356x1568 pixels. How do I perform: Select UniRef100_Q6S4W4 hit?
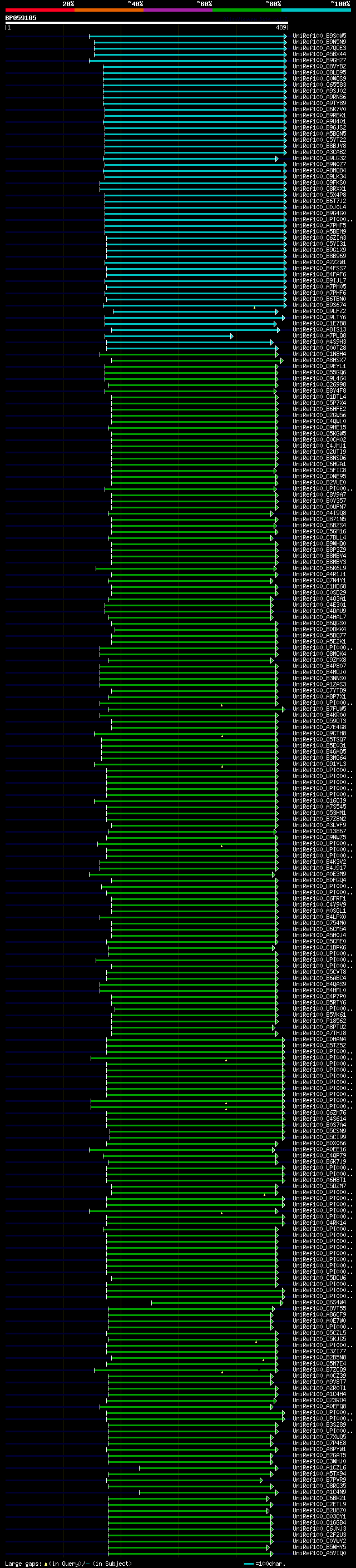pyautogui.click(x=319, y=1302)
